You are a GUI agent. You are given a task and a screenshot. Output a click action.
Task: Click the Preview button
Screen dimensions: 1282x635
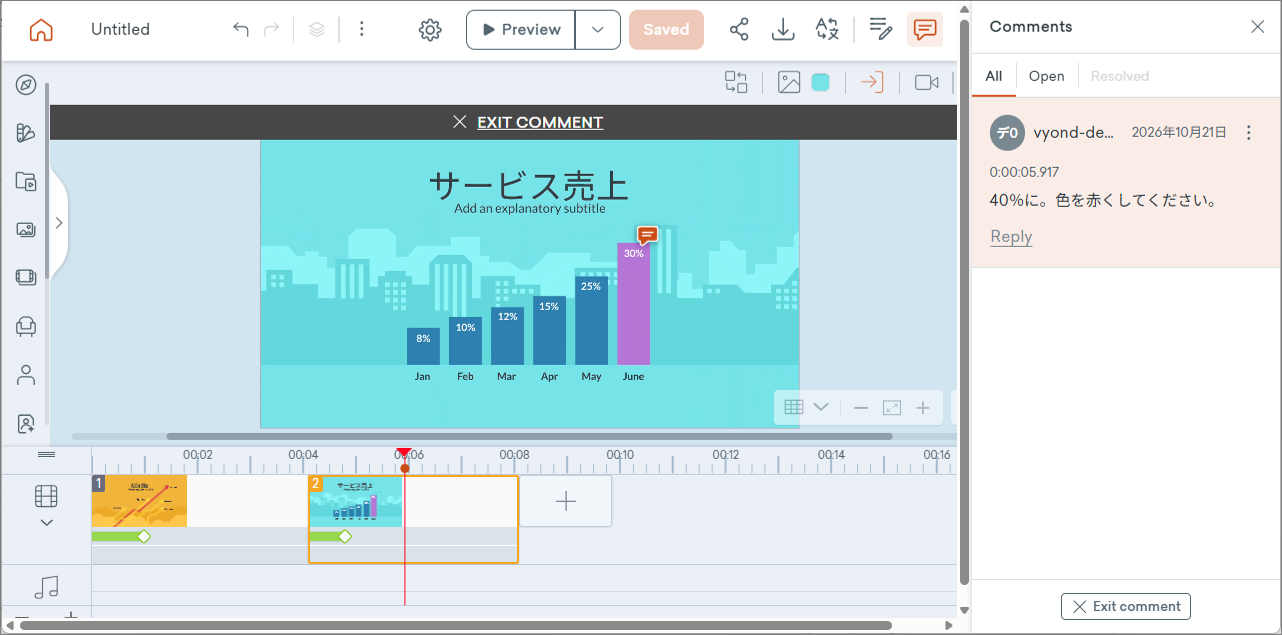521,30
